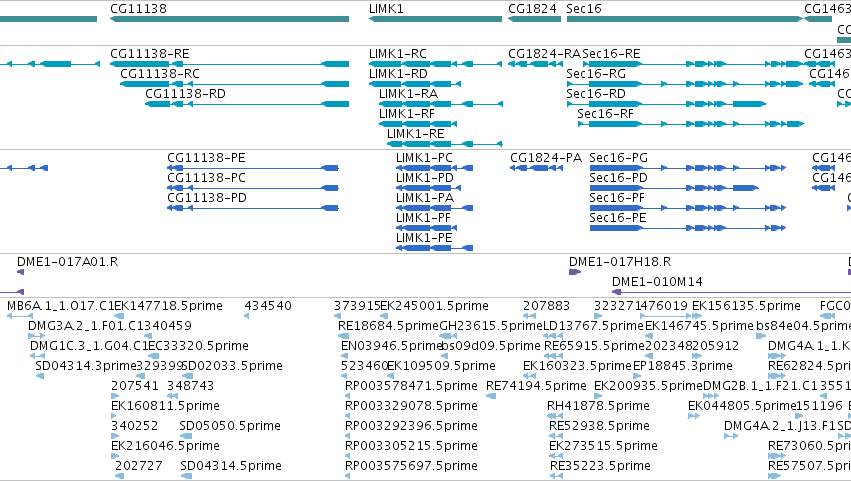Select the Sec16-PE protein feature
Viewport: 851px width, 481px height.
(688, 229)
